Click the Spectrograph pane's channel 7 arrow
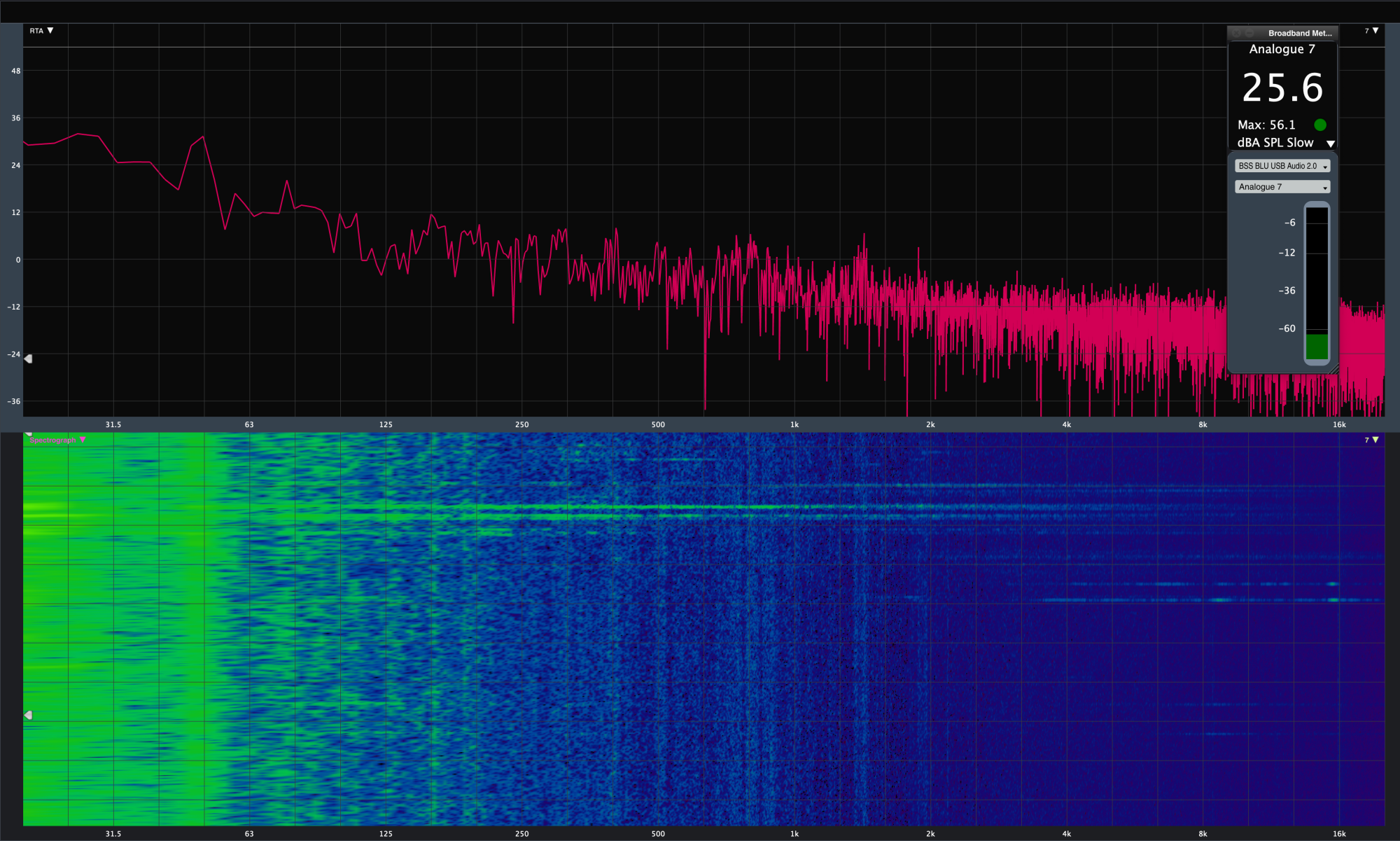 pyautogui.click(x=1375, y=440)
